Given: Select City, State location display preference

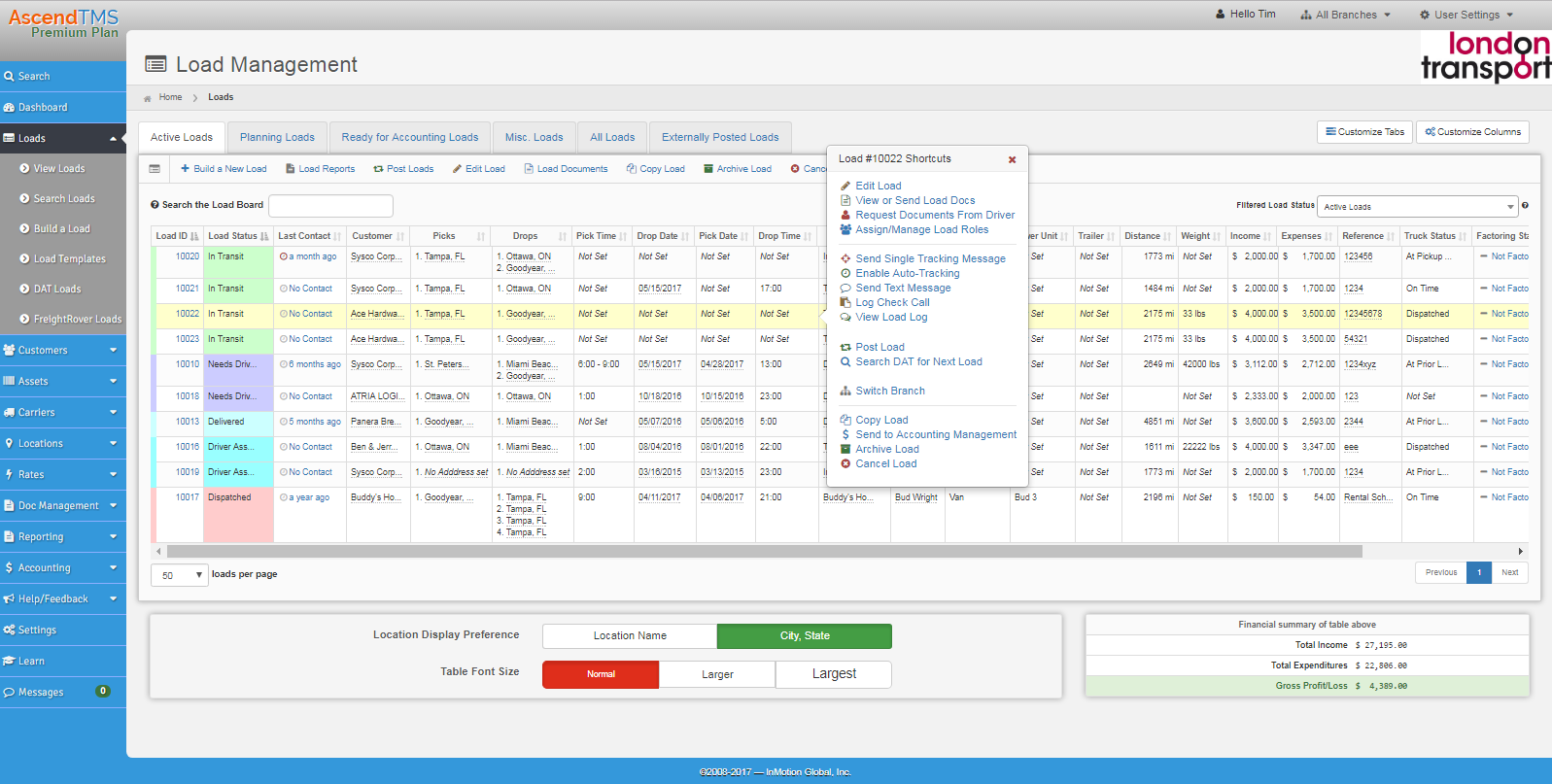Looking at the screenshot, I should pos(804,636).
